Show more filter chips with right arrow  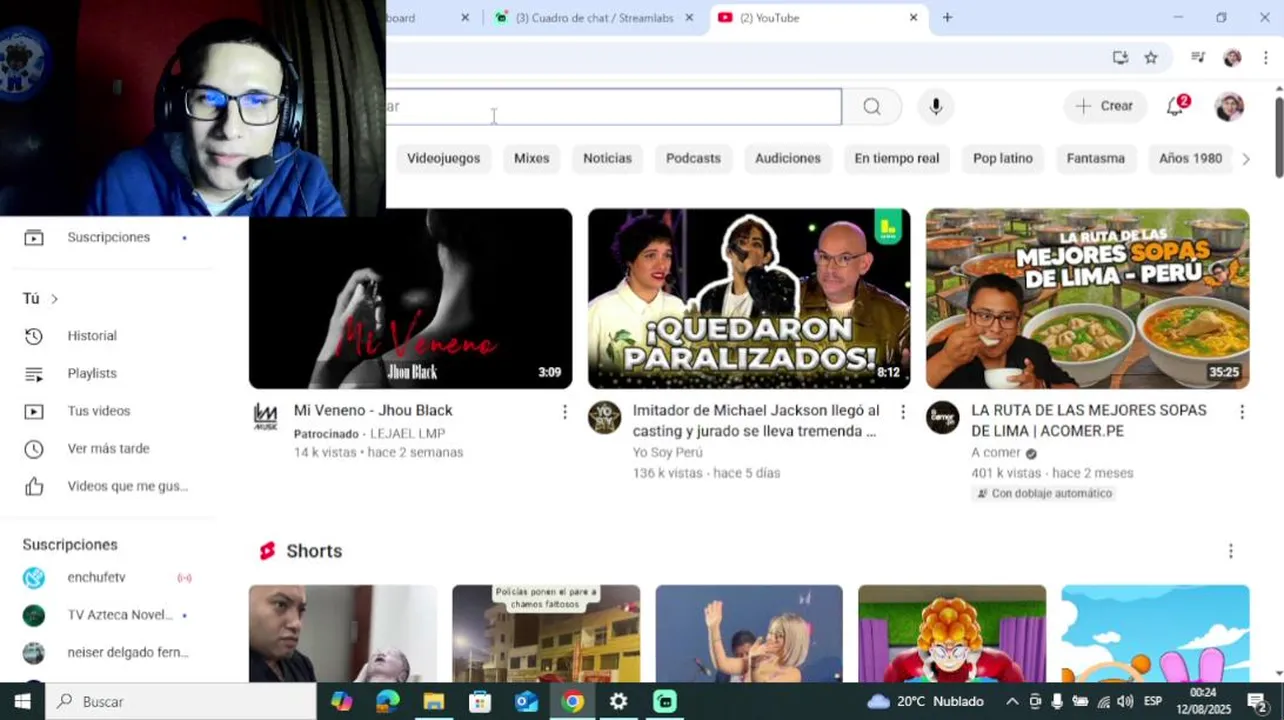1246,159
